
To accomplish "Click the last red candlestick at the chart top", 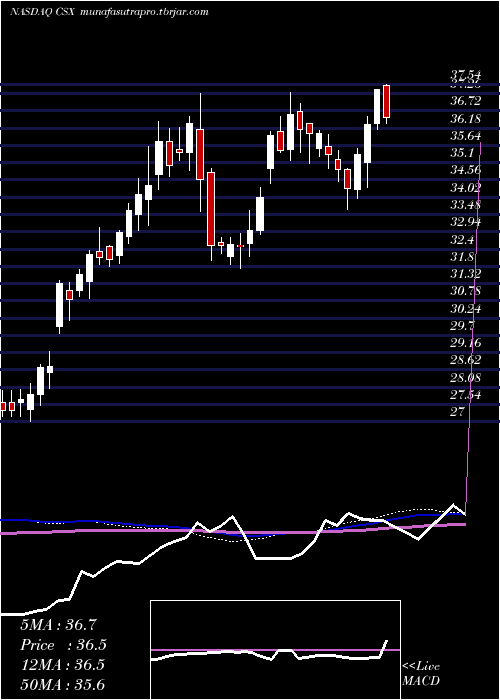I will (387, 101).
